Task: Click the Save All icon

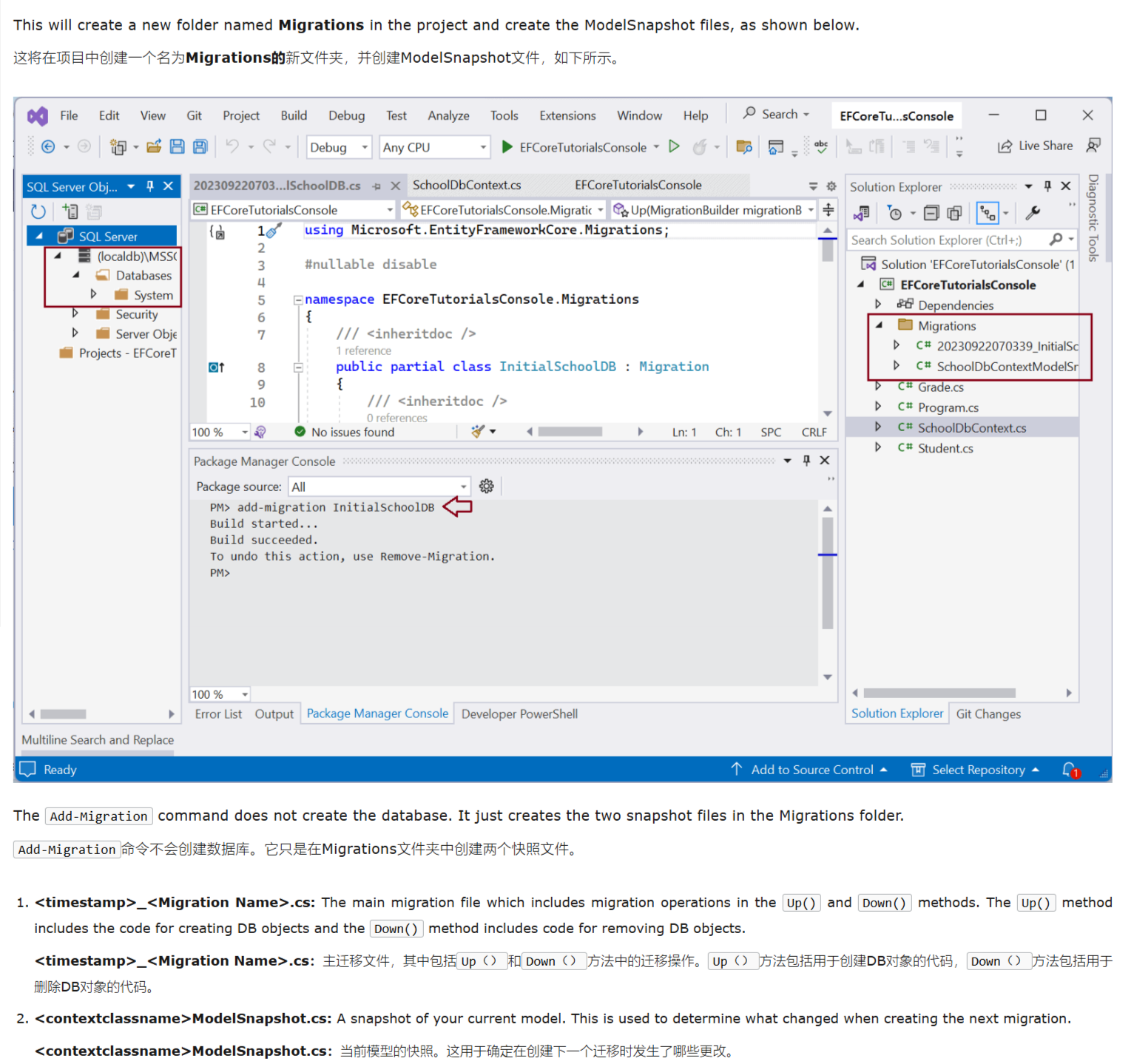Action: pyautogui.click(x=200, y=146)
